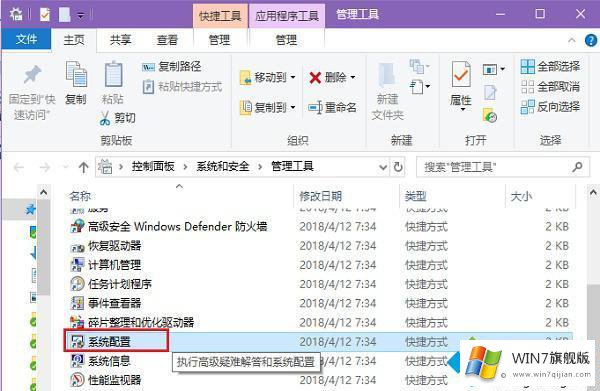Click quick access new folder icon

(65, 15)
